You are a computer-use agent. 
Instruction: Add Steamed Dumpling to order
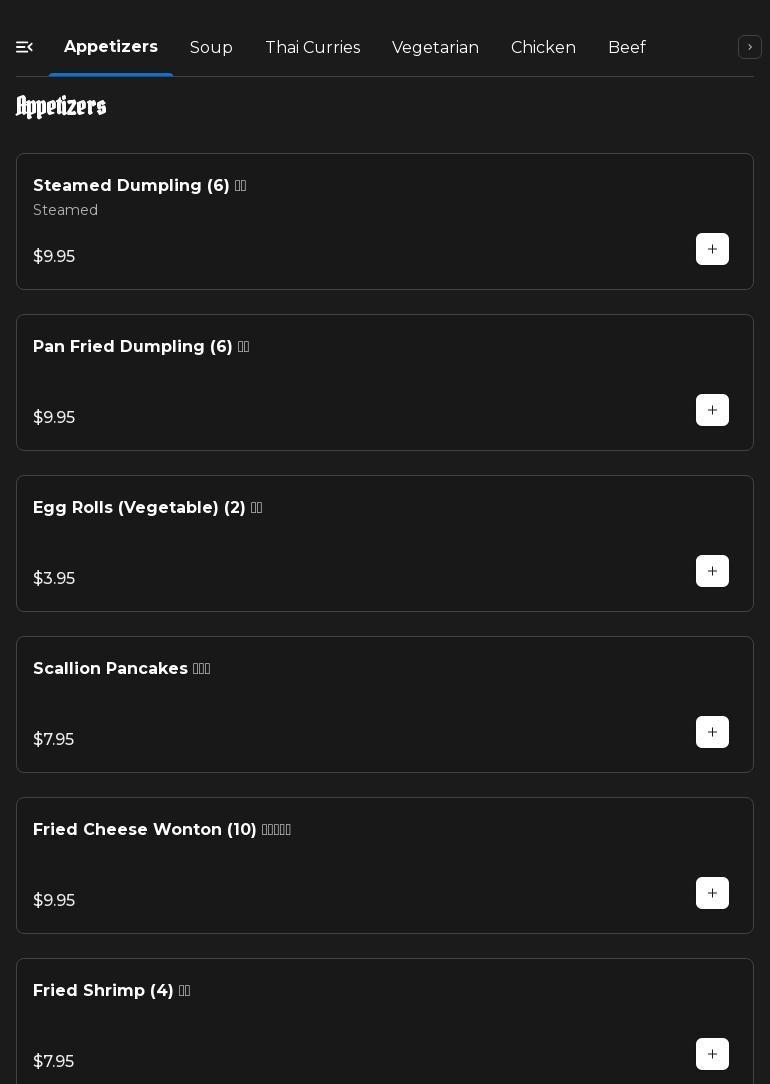coord(712,249)
